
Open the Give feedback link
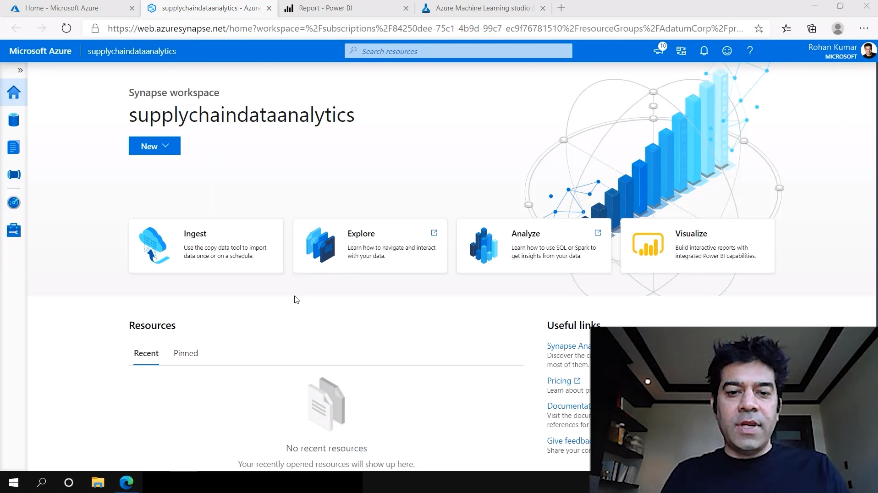point(568,440)
